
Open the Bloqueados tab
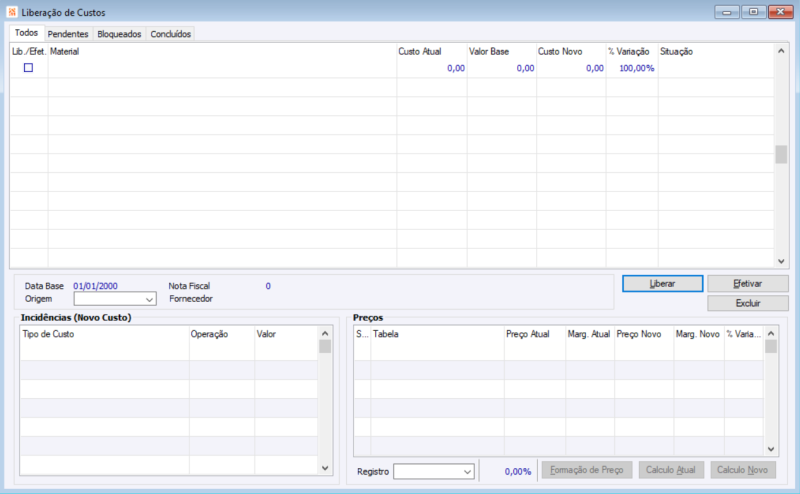point(119,34)
